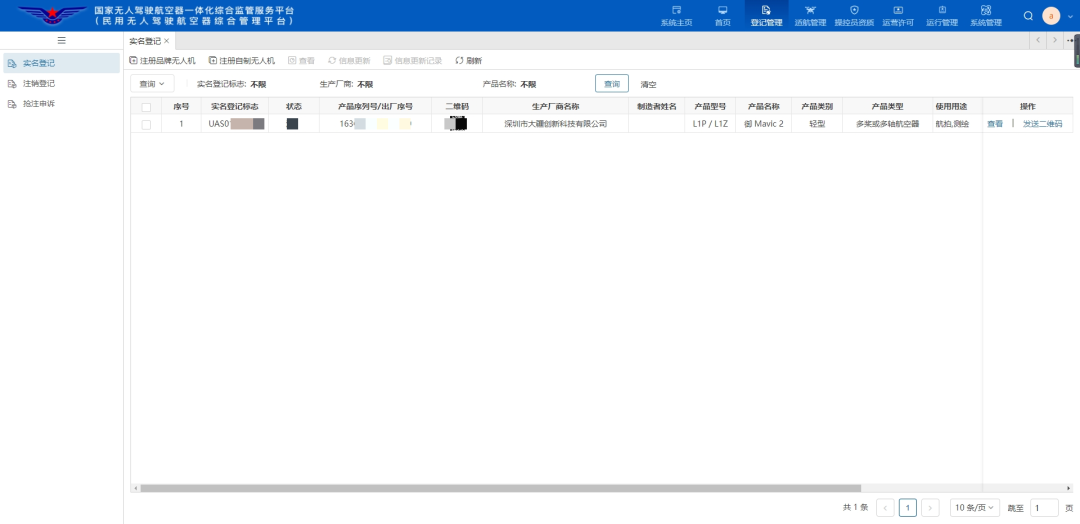Click 注册品牌无人机 toolbar button
Image resolution: width=1080 pixels, height=524 pixels.
(163, 61)
